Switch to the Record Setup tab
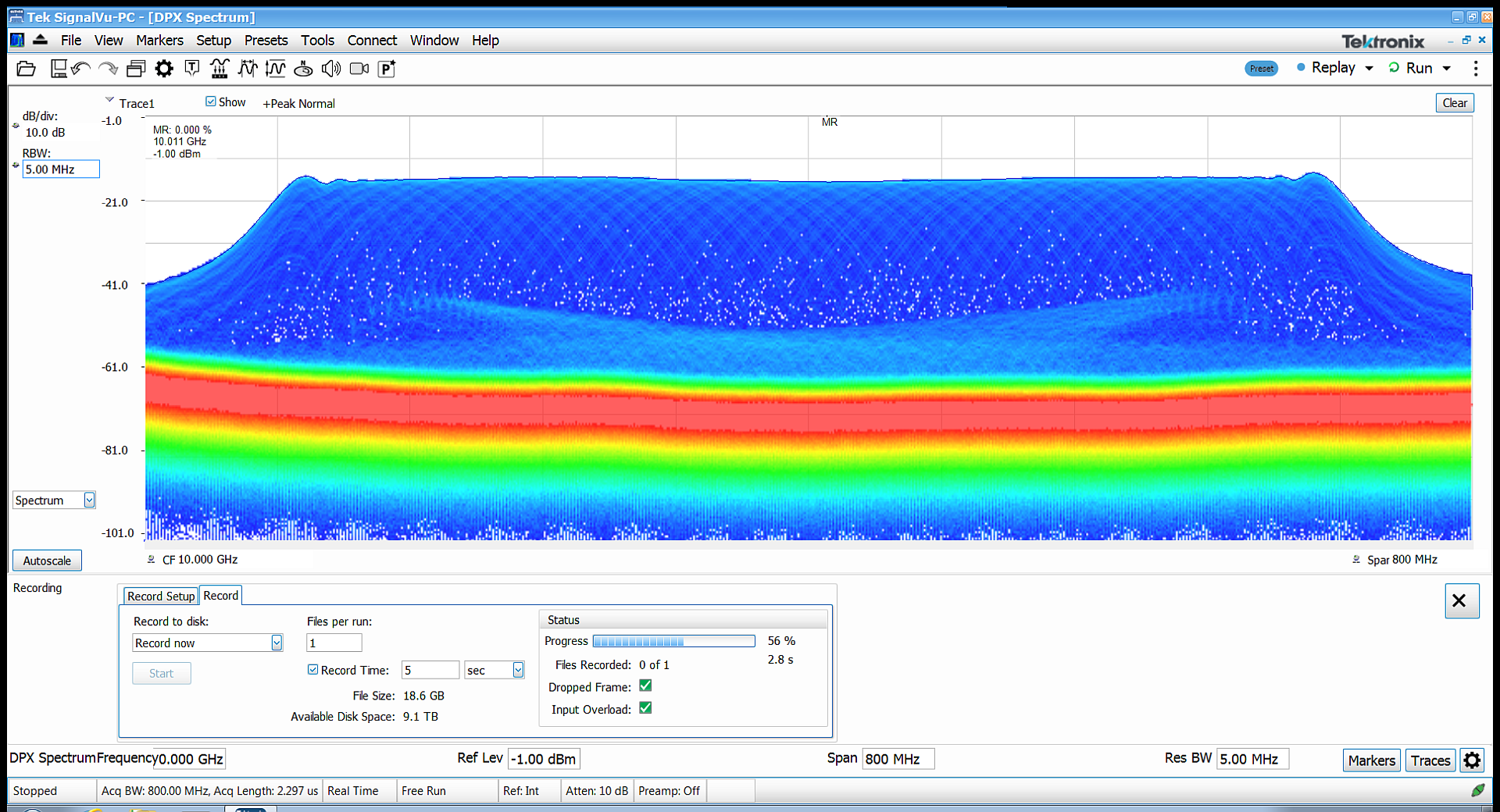The width and height of the screenshot is (1500, 812). click(160, 596)
